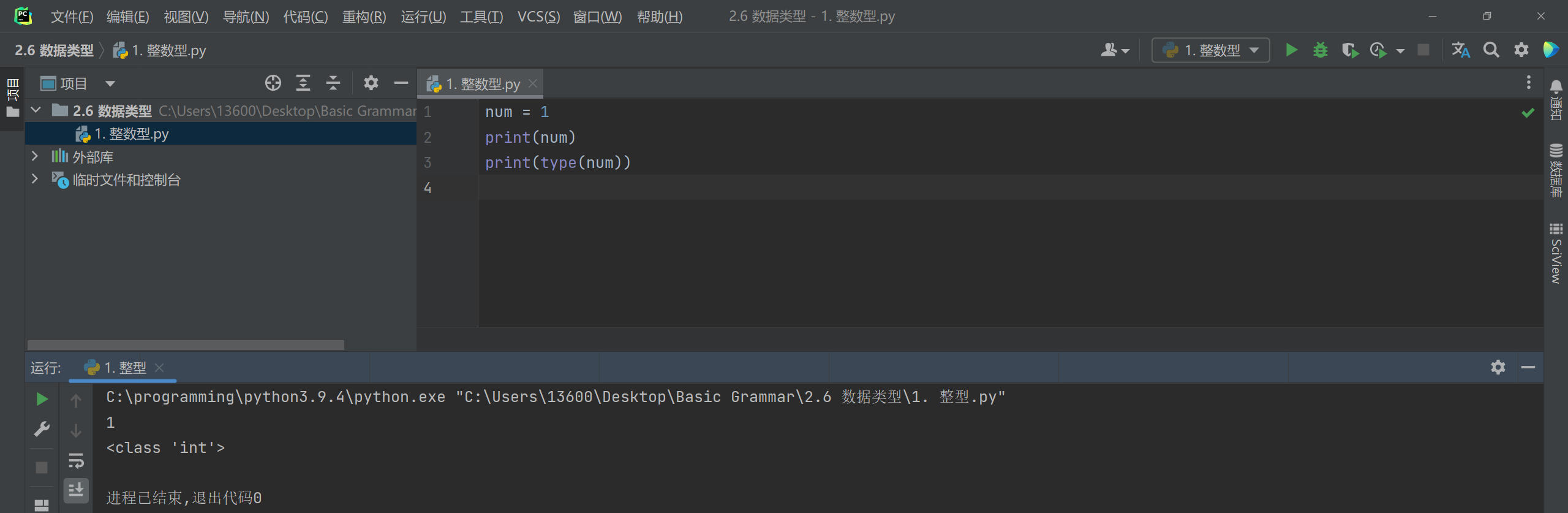The height and width of the screenshot is (513, 1568).
Task: Click the colorful JetBrains toolbox icon
Action: pos(1551,50)
